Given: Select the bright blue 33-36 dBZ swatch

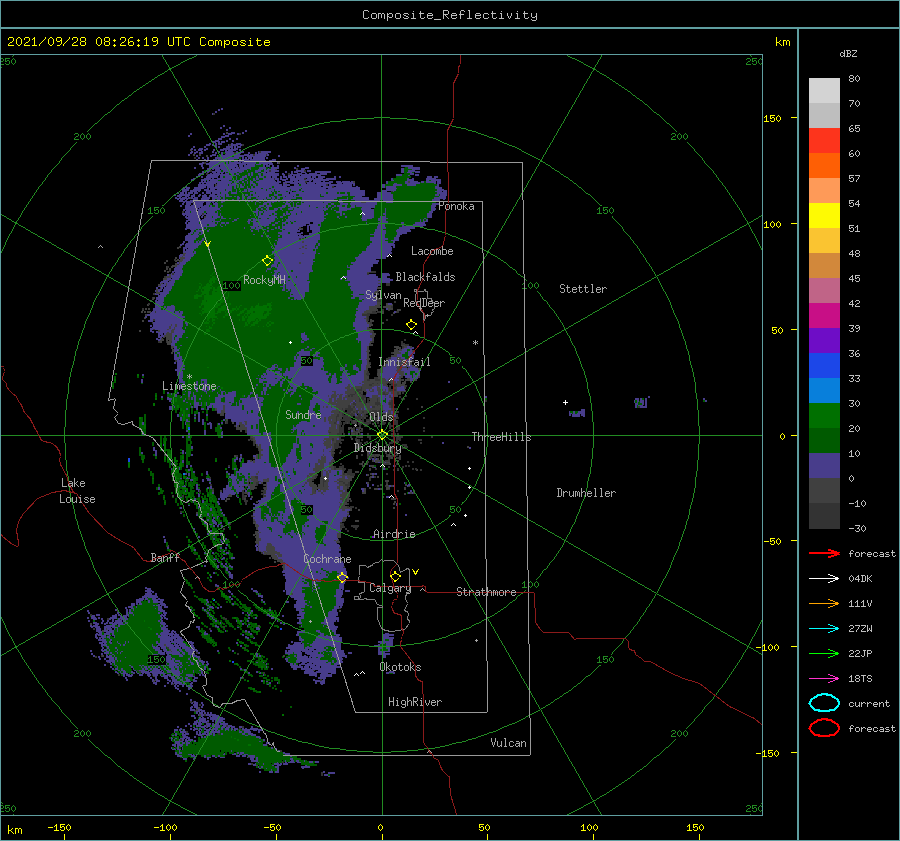Looking at the screenshot, I should [824, 365].
